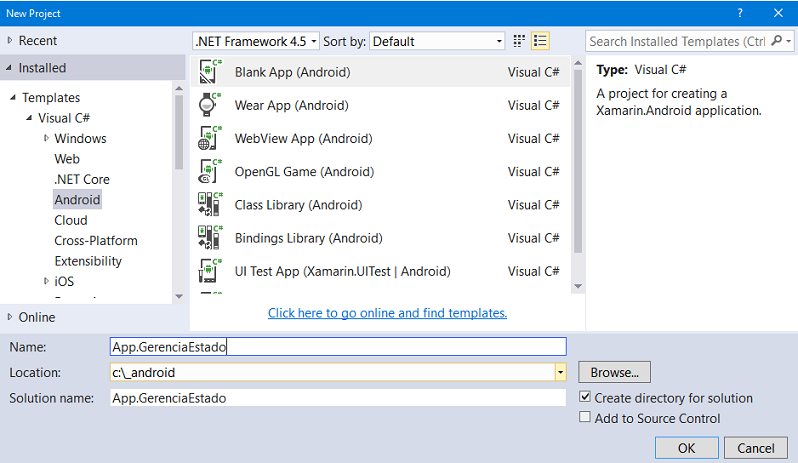Select the OpenGL Game (Android) icon
798x463 pixels.
(210, 171)
